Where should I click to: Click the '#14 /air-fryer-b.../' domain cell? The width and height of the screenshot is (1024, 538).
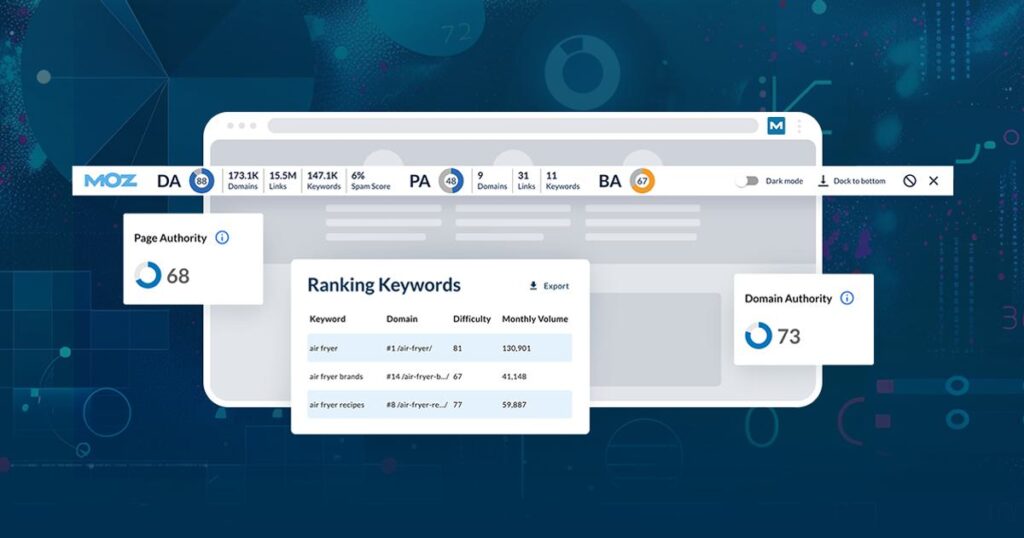[x=417, y=376]
